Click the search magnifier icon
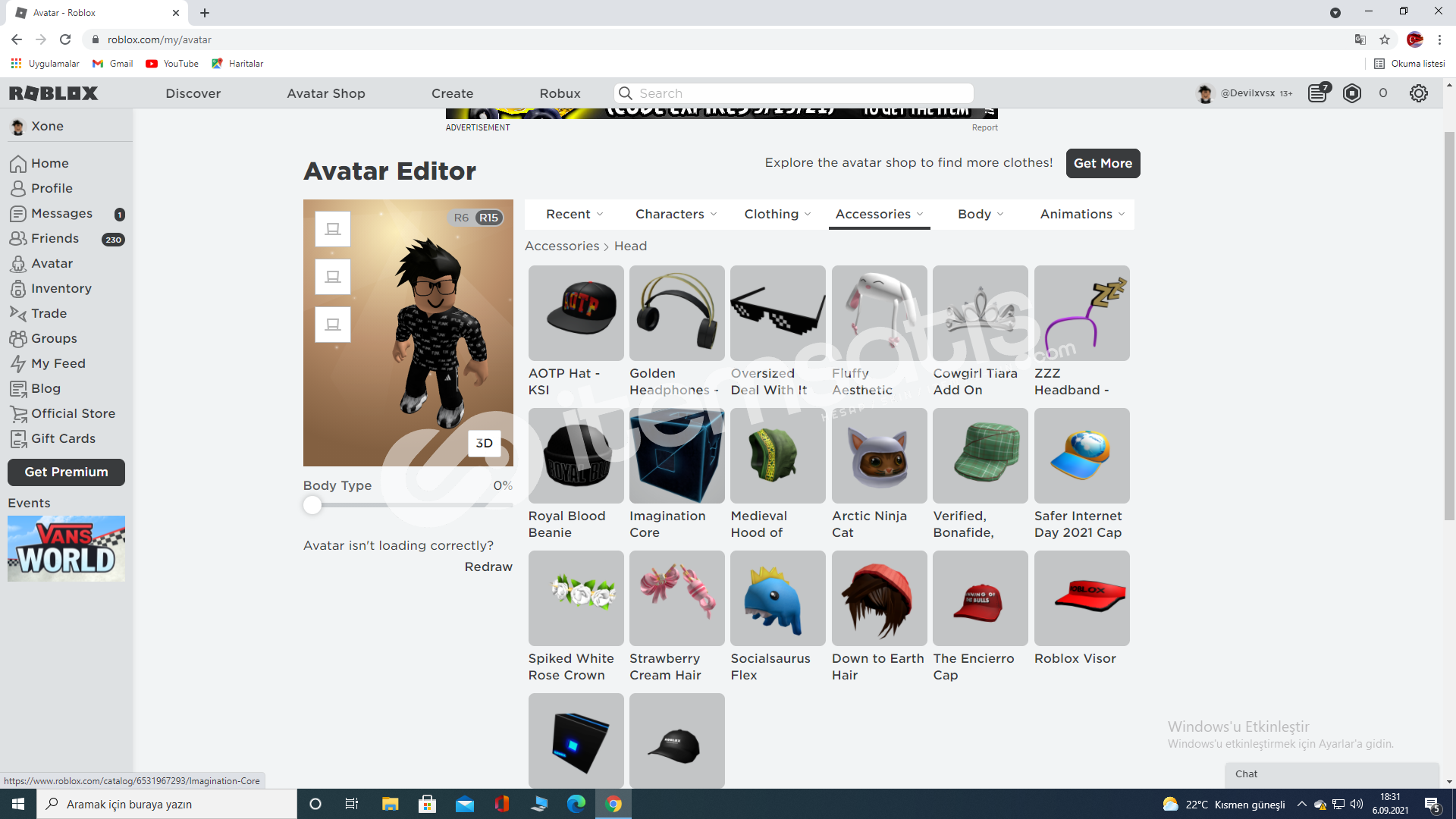1456x819 pixels. (x=626, y=93)
